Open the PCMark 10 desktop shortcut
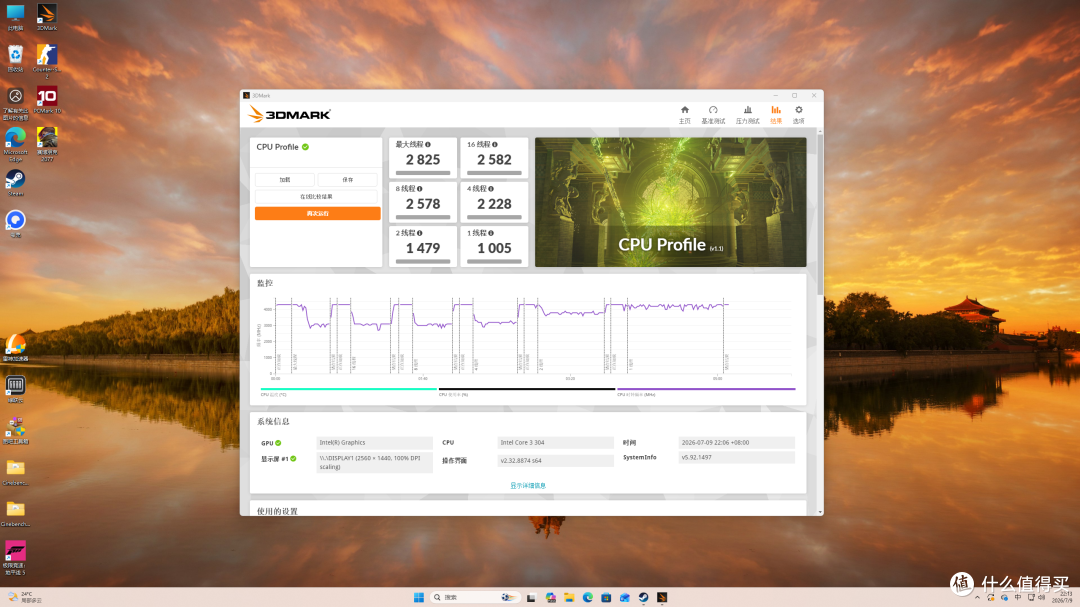 47,101
